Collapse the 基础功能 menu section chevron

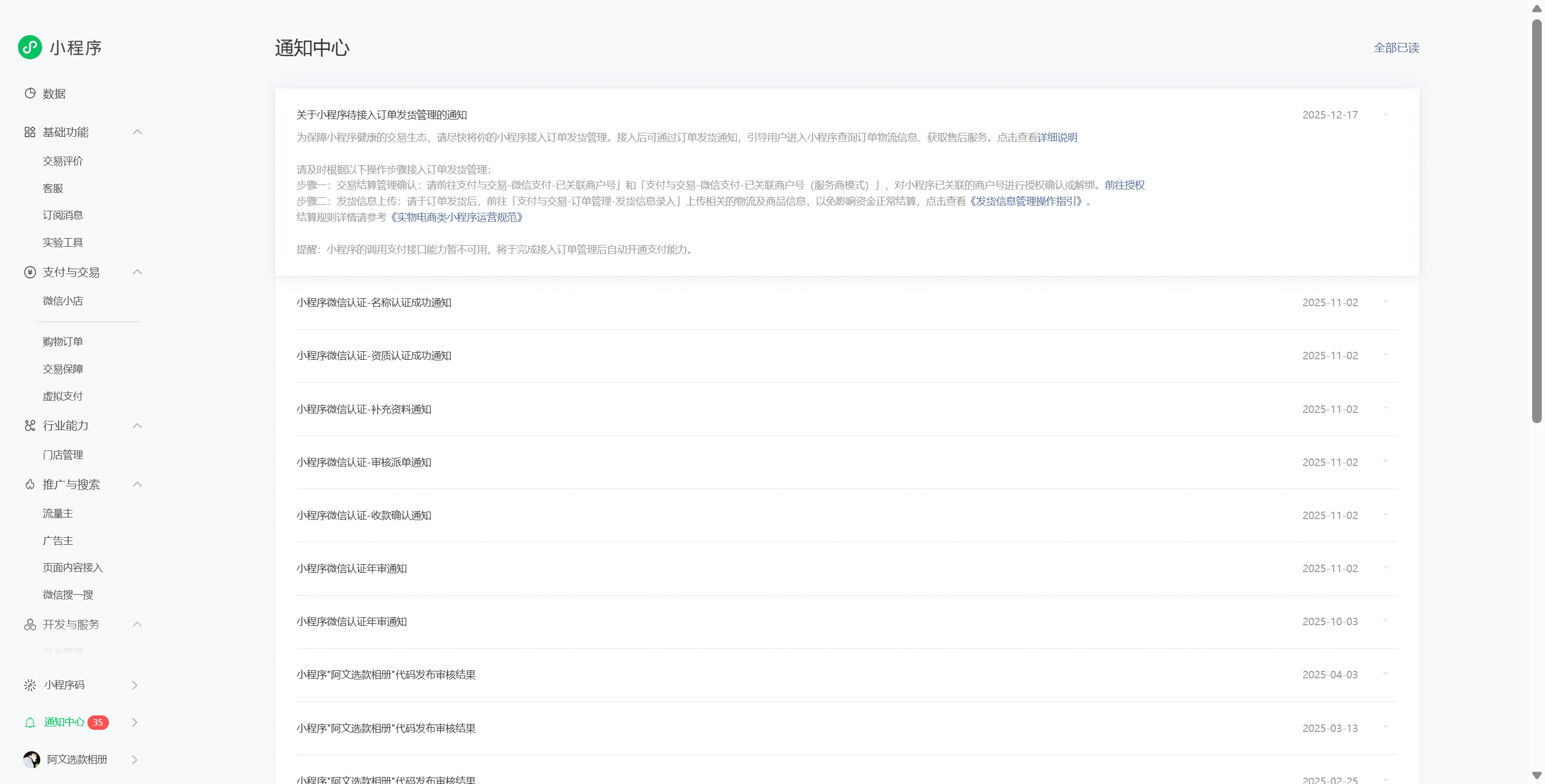coord(137,132)
